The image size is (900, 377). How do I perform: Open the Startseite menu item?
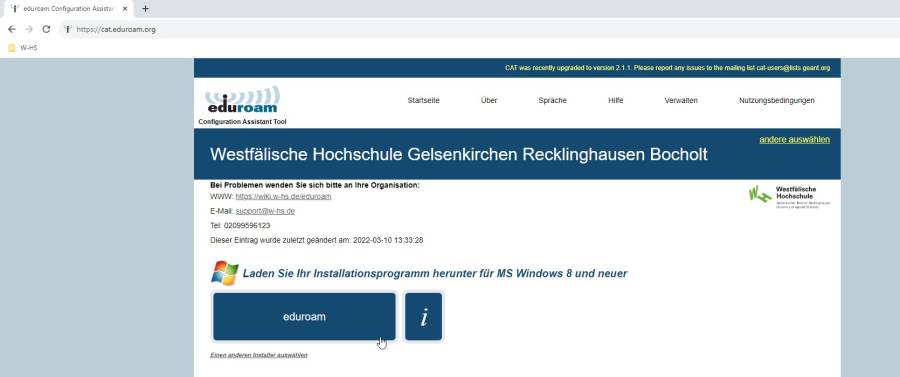click(424, 100)
